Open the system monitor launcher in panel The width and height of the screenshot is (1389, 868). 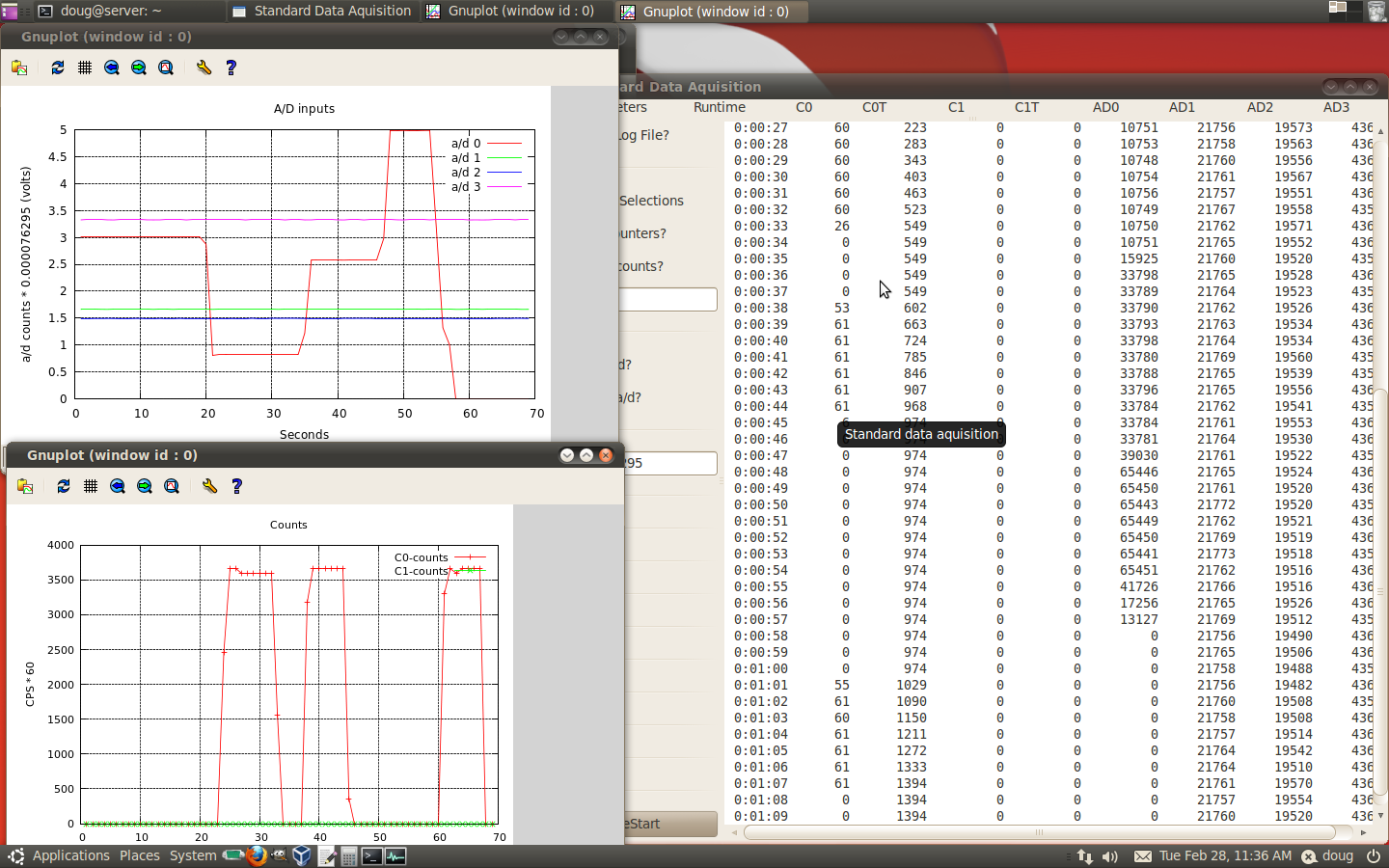tap(395, 855)
